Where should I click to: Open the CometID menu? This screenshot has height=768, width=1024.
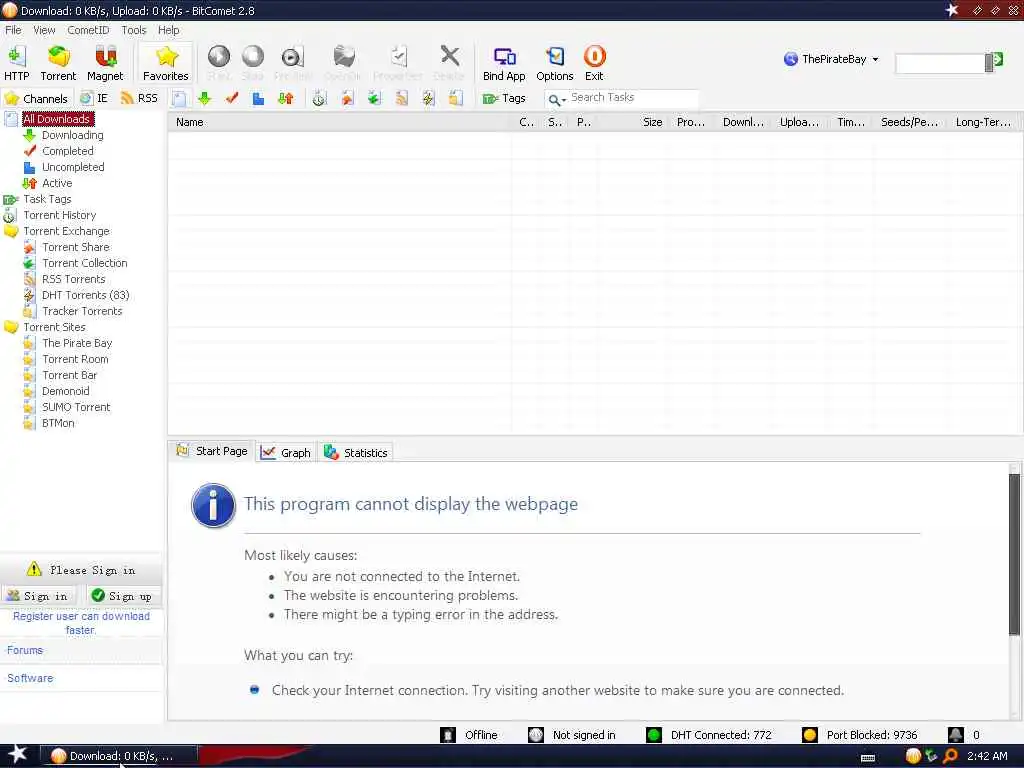[88, 30]
